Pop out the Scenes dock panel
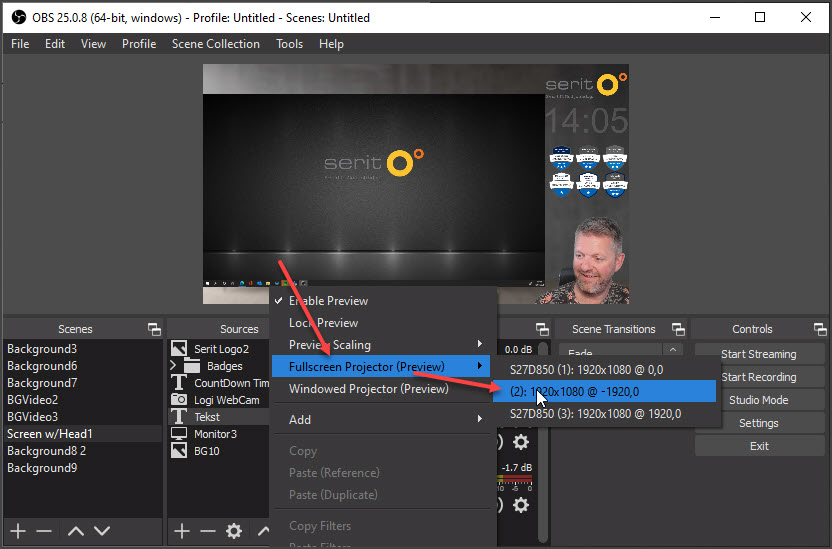 (154, 329)
